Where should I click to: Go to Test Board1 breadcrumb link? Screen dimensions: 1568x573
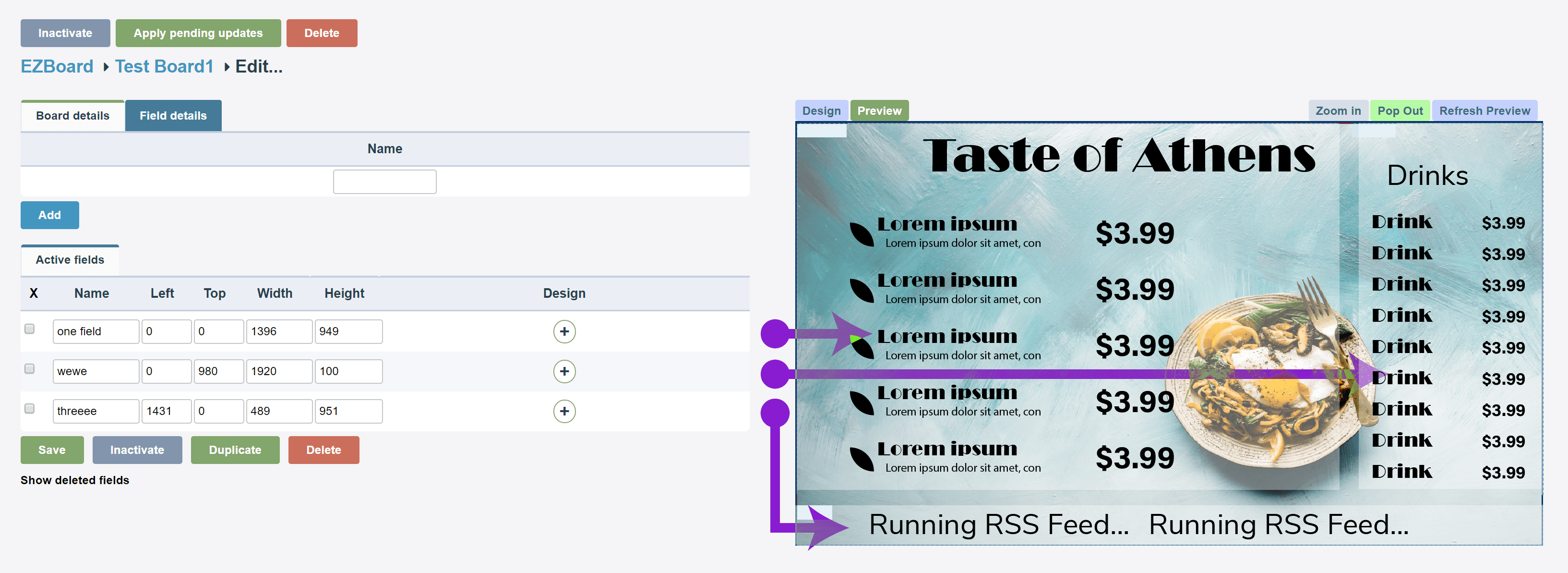pos(164,66)
